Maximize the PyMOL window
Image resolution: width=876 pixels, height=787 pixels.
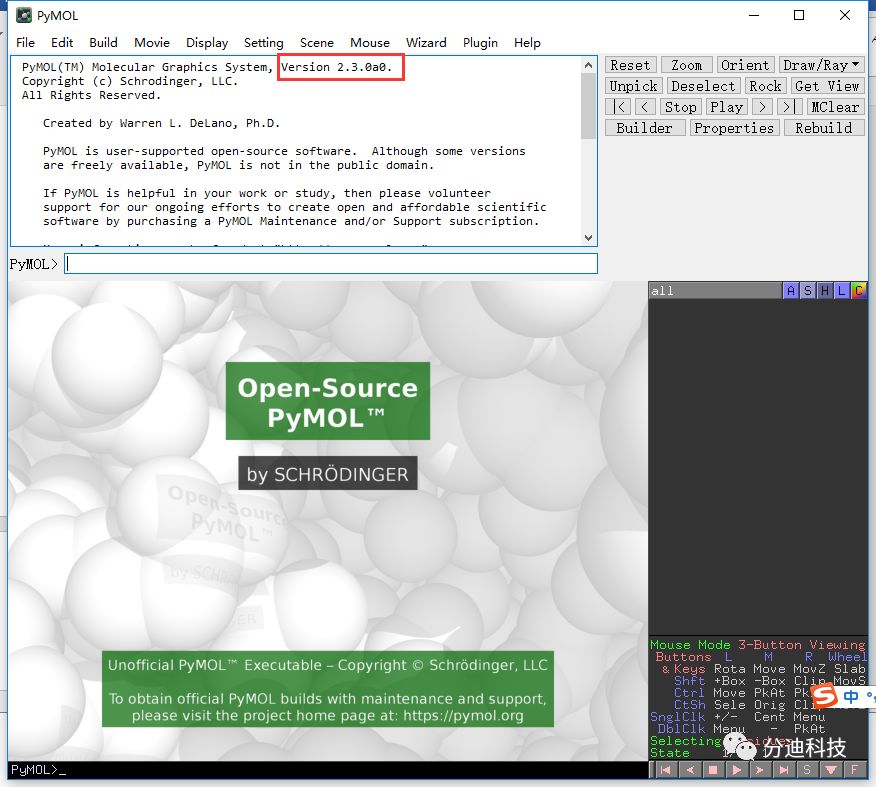pos(799,15)
